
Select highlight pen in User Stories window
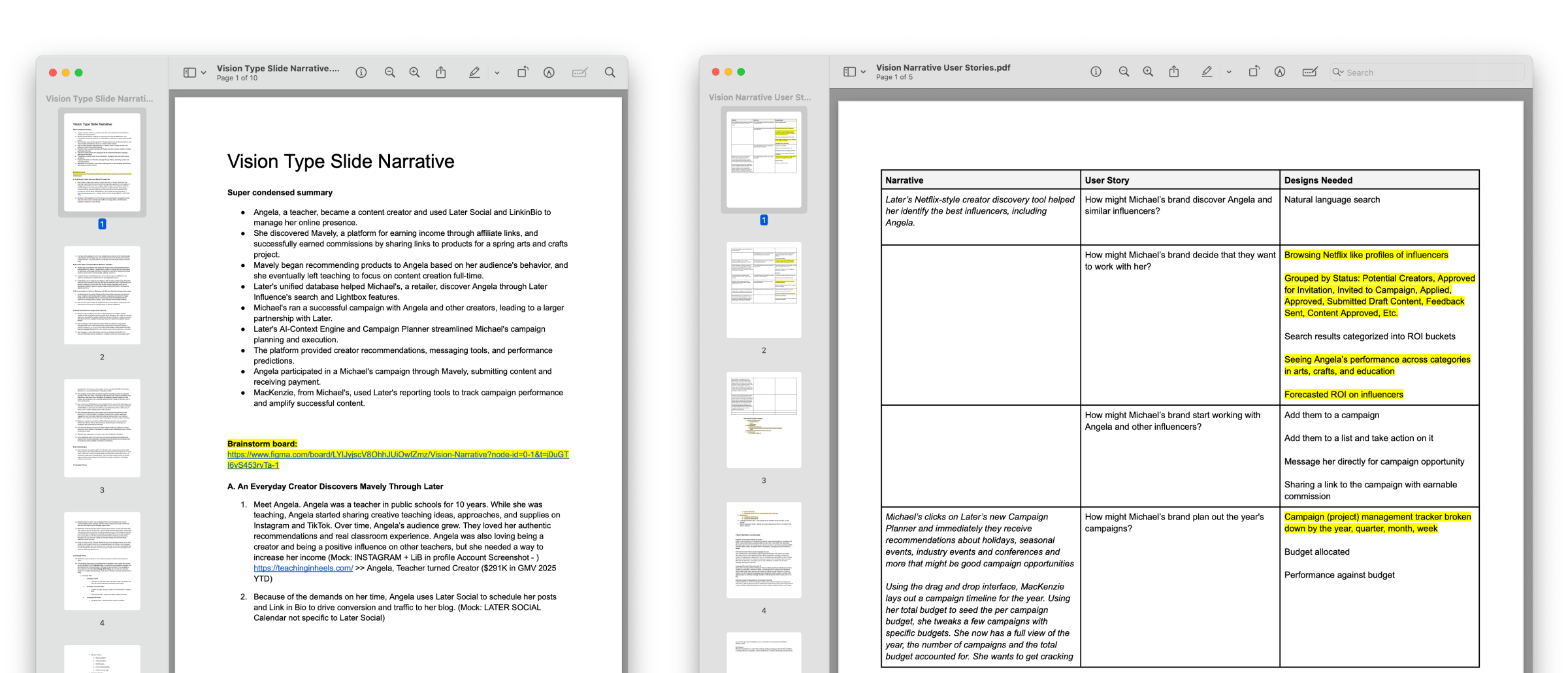click(1207, 72)
